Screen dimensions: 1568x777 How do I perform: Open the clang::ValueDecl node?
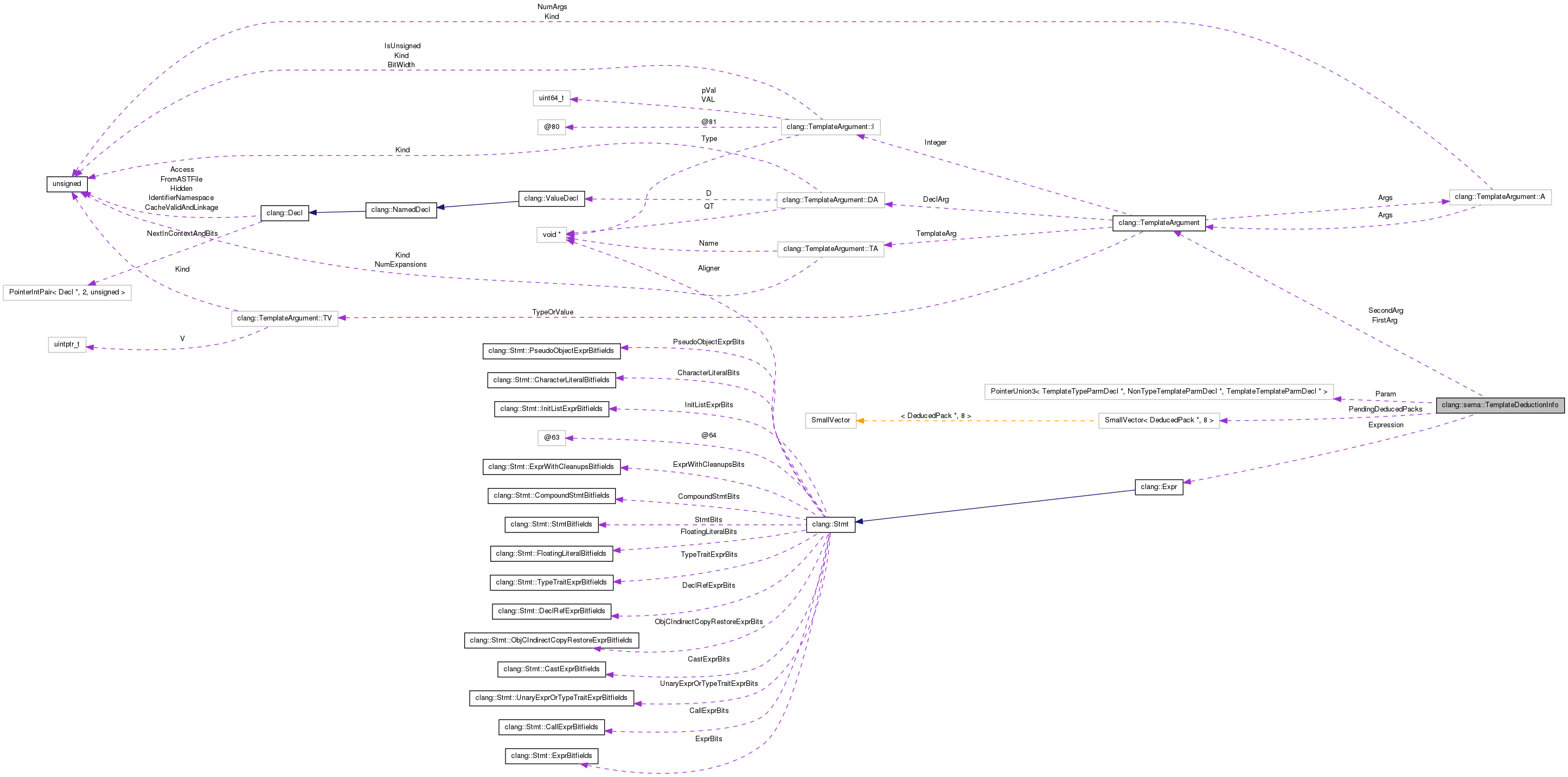click(x=551, y=198)
